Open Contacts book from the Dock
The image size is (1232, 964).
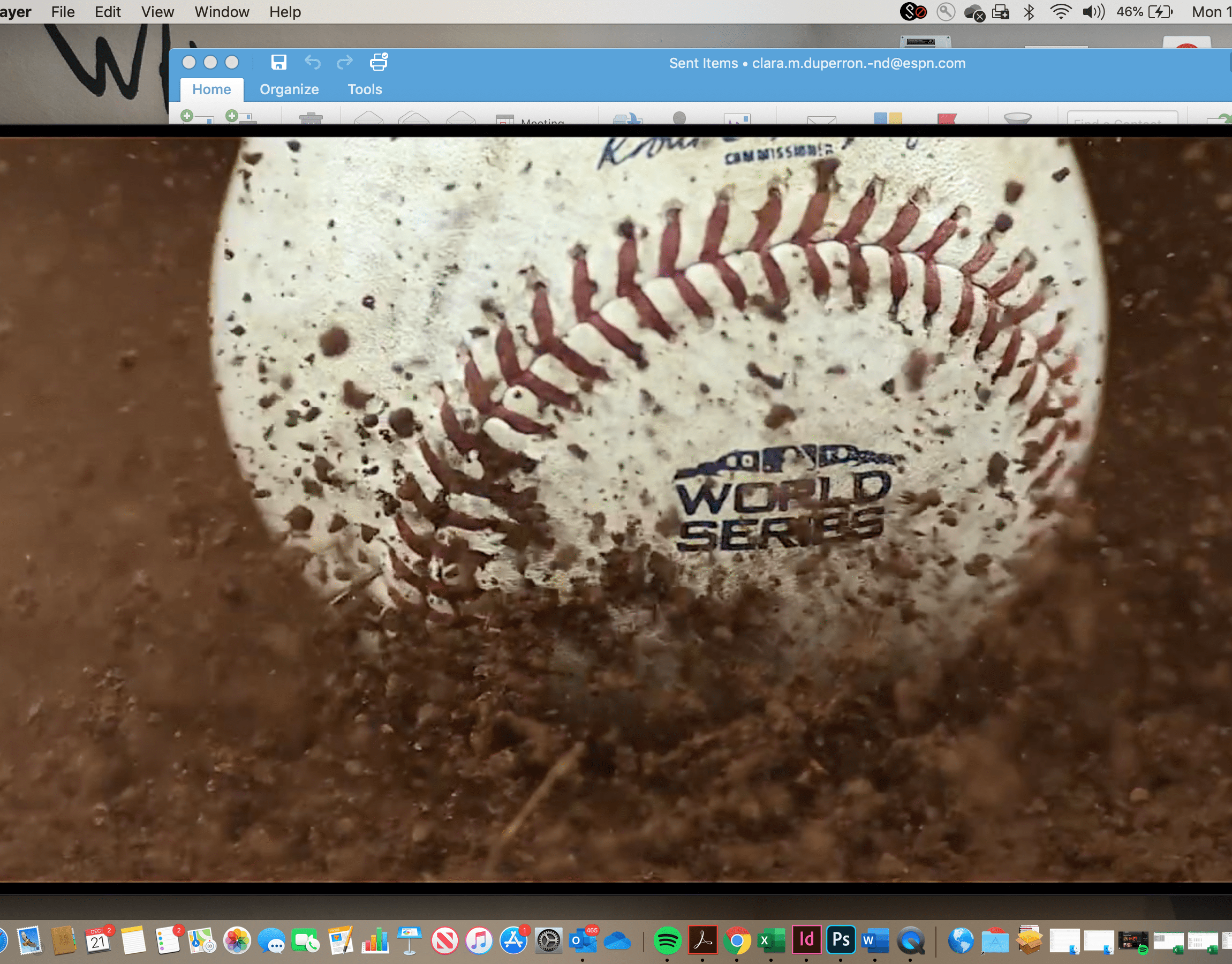[63, 941]
